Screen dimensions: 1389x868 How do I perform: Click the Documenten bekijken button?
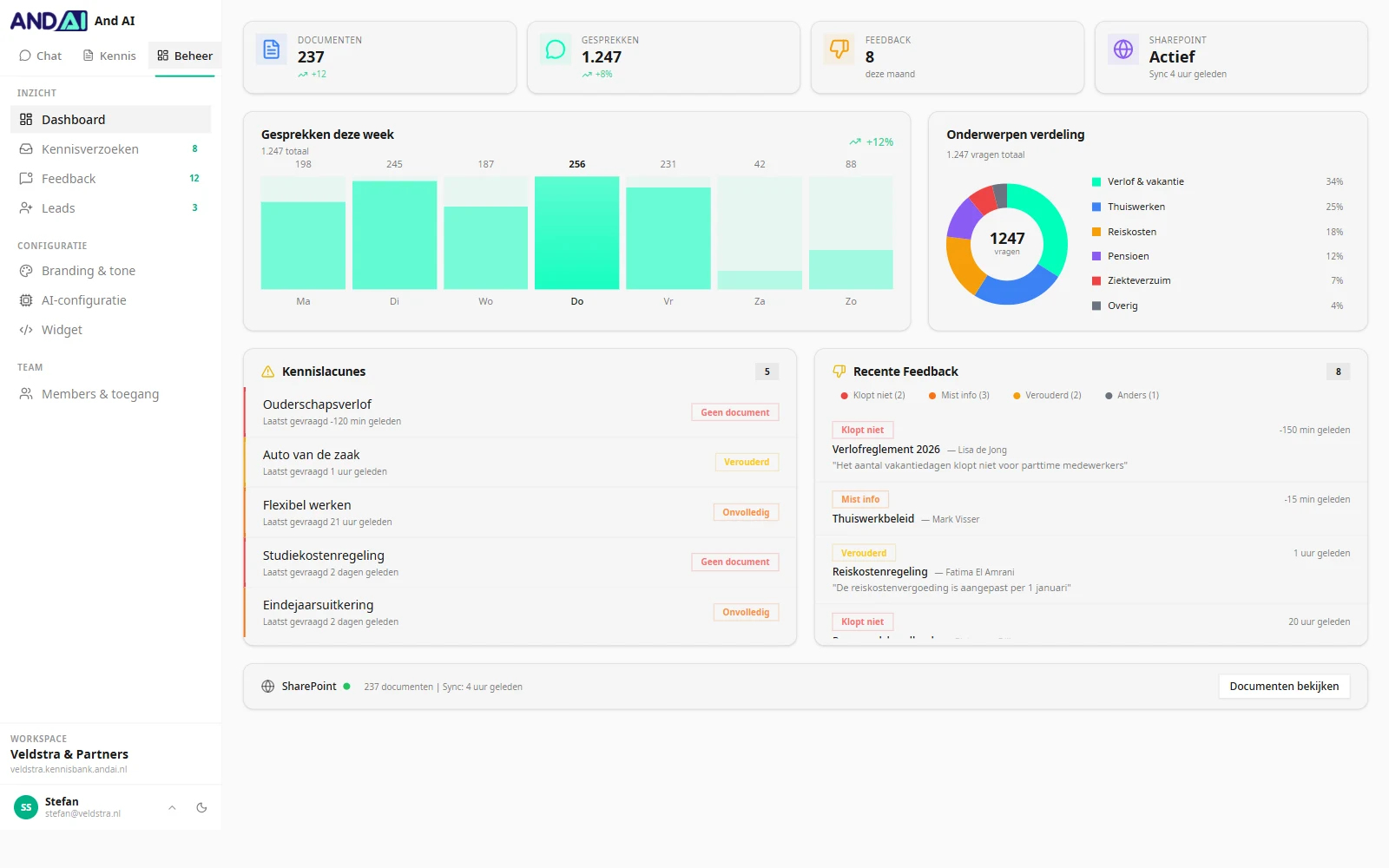click(x=1284, y=687)
